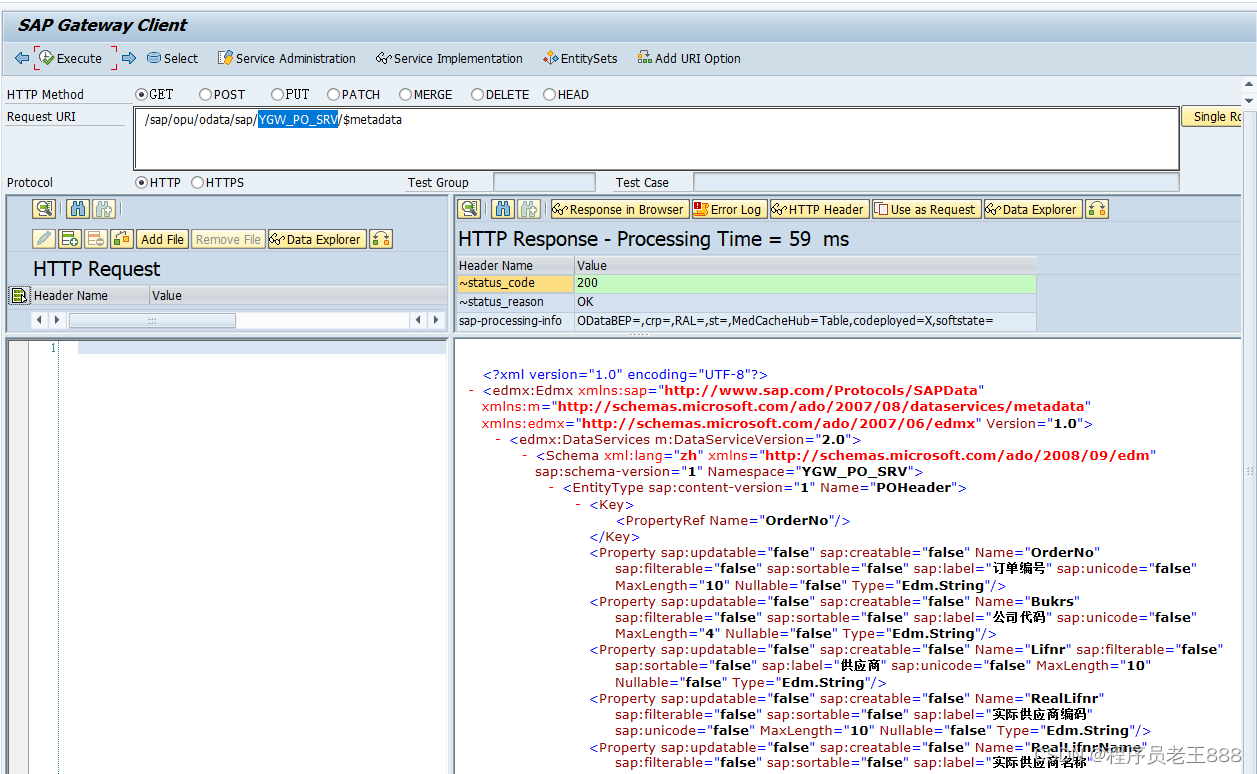The image size is (1257, 774).
Task: Select the status code value 200
Action: coord(805,283)
